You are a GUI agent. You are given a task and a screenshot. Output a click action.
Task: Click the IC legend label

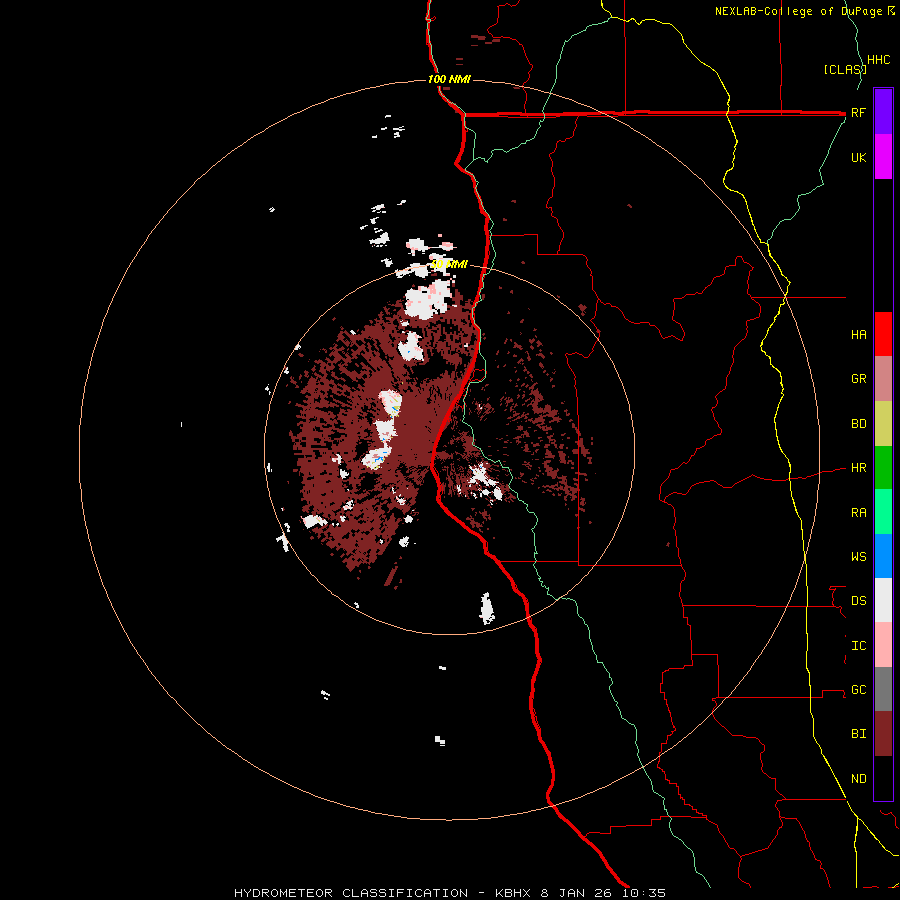[x=858, y=646]
